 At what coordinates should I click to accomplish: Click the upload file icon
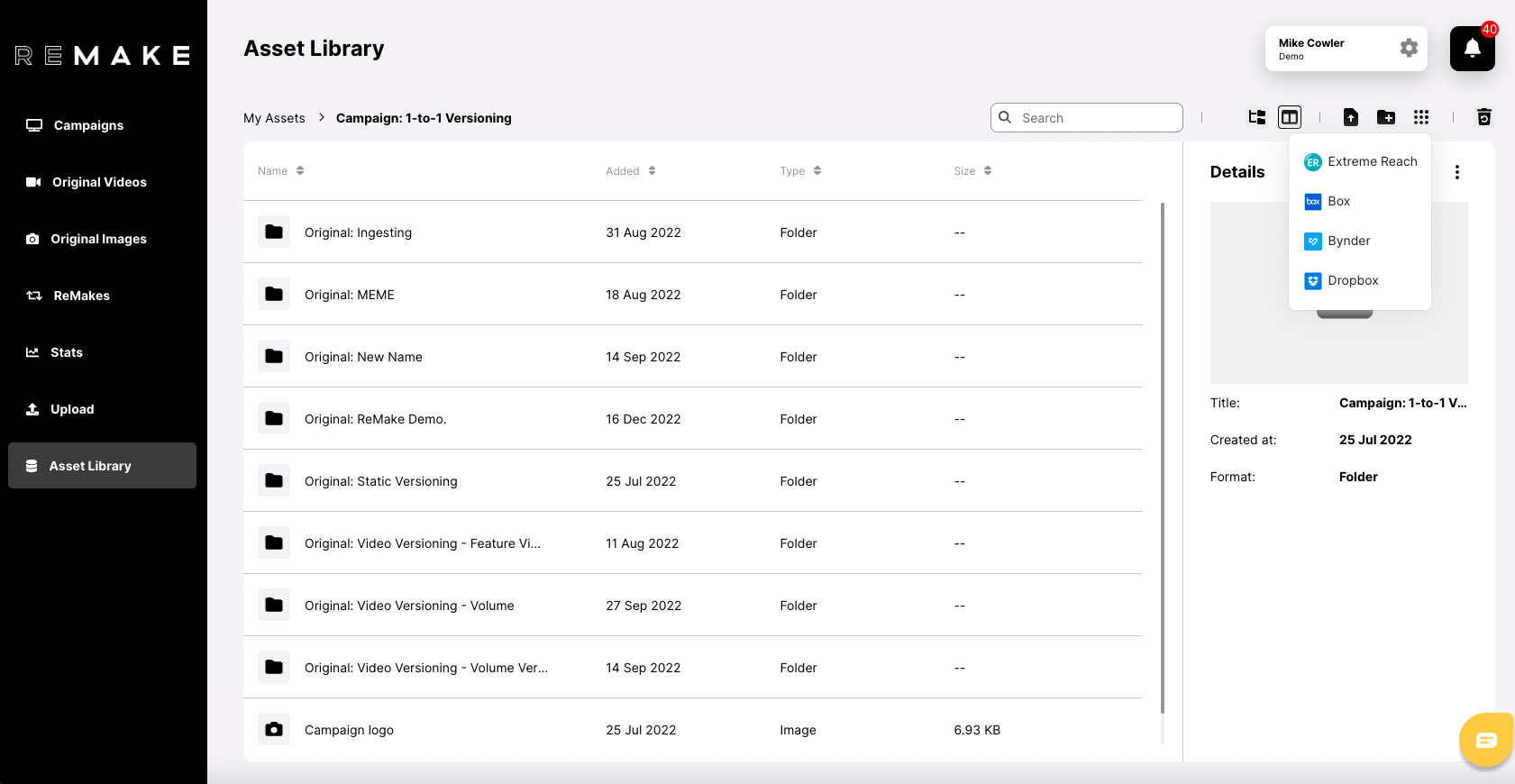[x=1350, y=117]
